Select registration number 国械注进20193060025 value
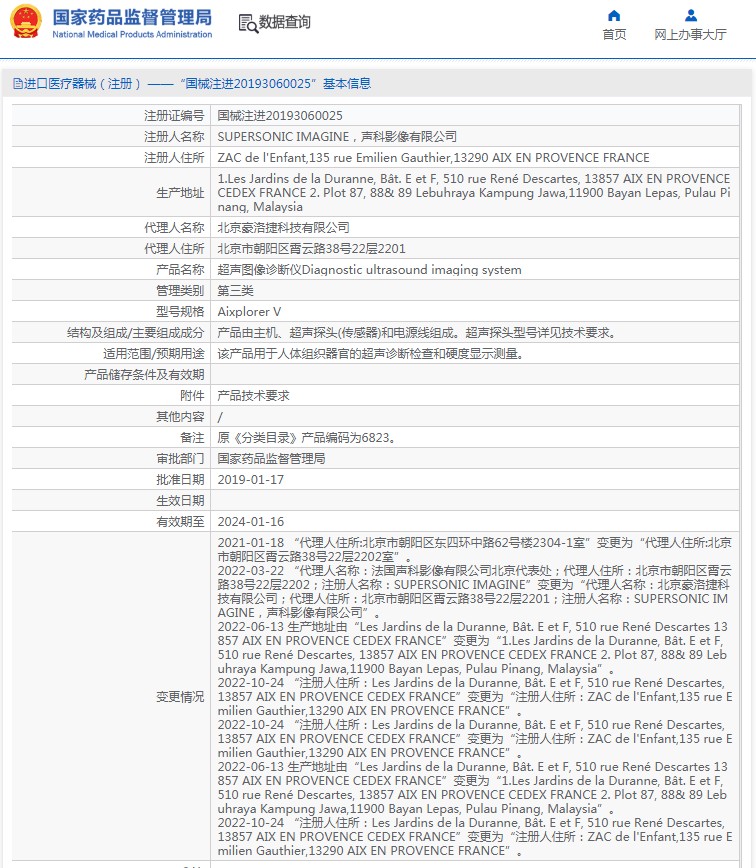This screenshot has height=868, width=756. pyautogui.click(x=280, y=116)
